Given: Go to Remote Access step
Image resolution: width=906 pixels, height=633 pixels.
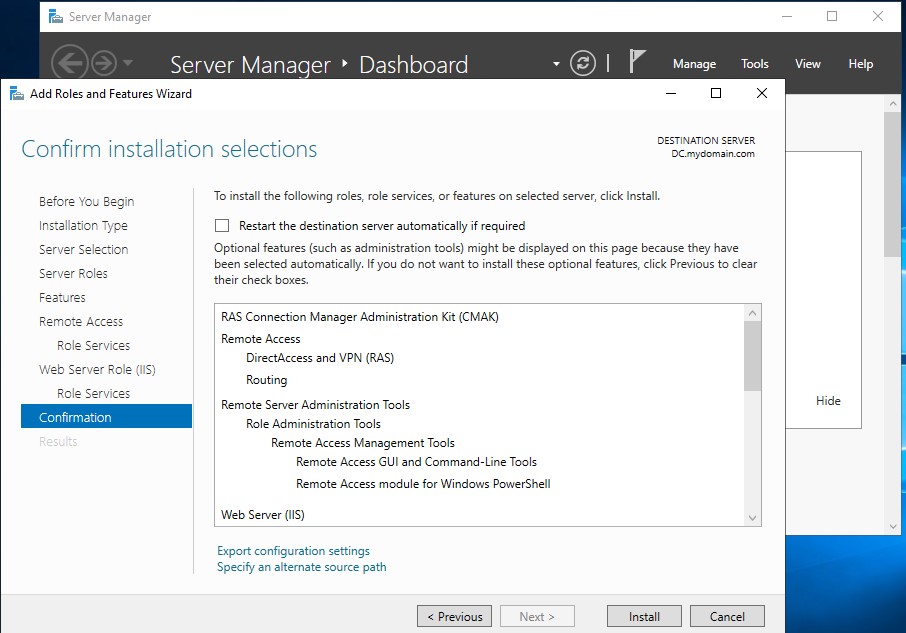Looking at the screenshot, I should click(81, 322).
